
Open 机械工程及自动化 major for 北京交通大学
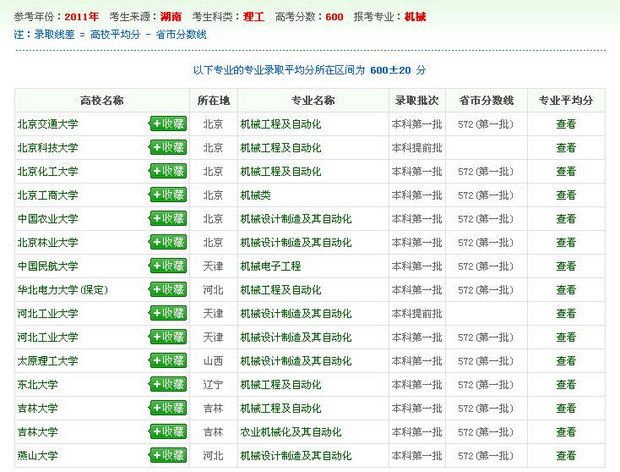tap(281, 124)
